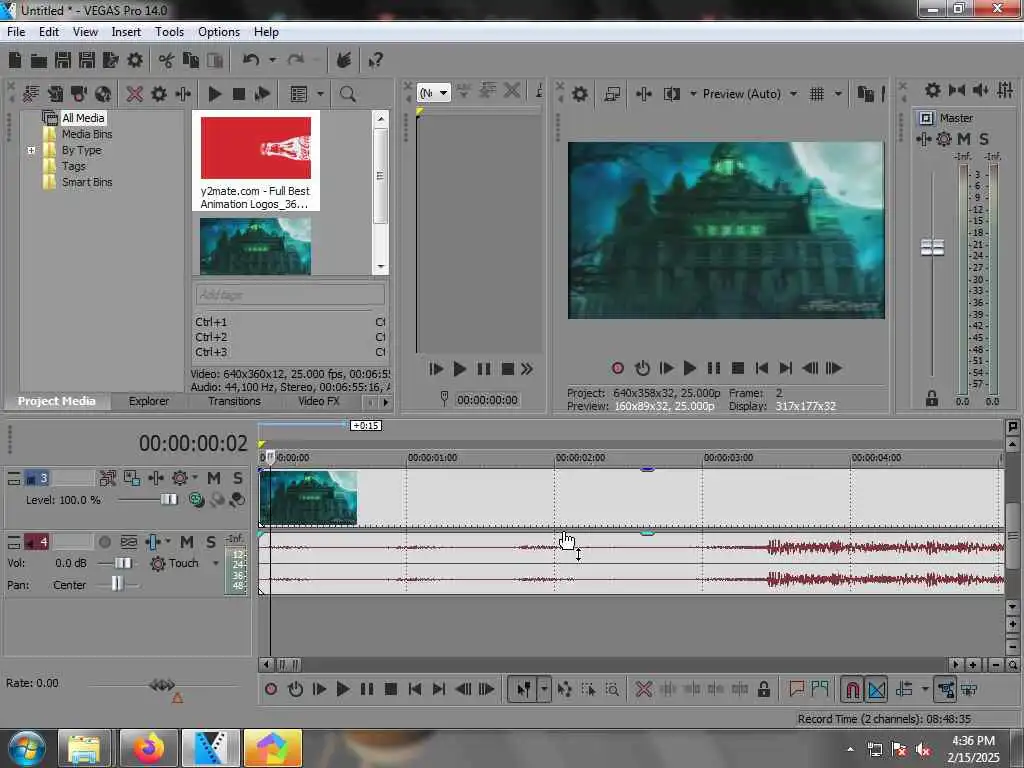Open the File menu
The image size is (1024, 768).
pos(16,32)
